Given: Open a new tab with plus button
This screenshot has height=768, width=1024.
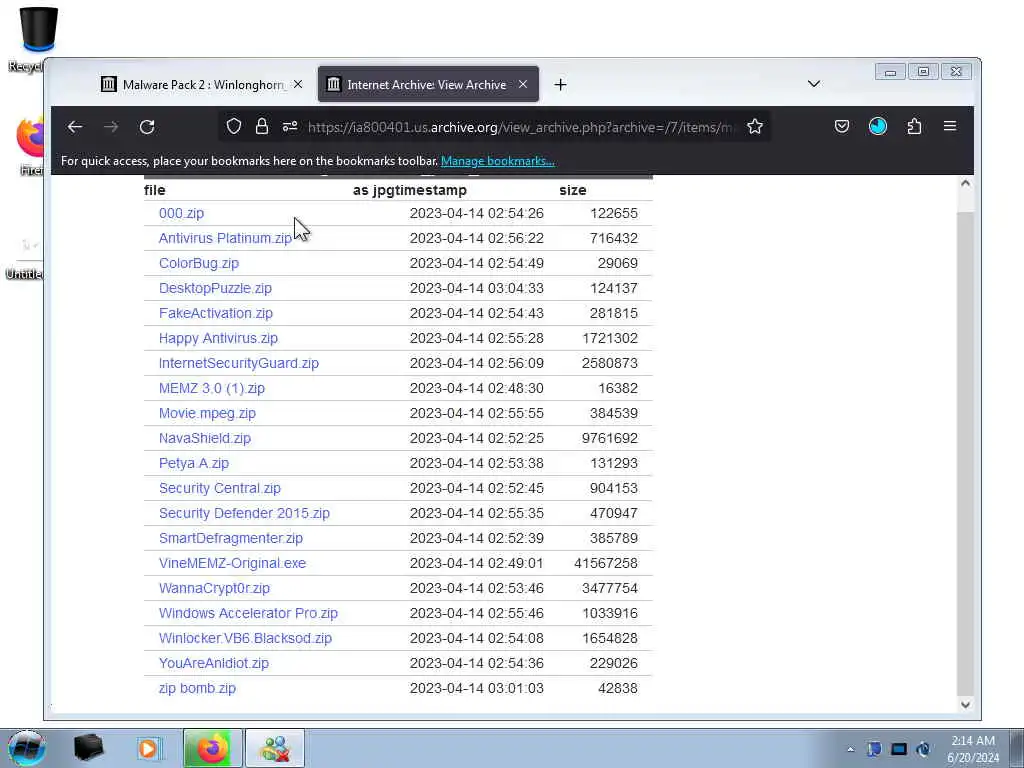Looking at the screenshot, I should [560, 84].
